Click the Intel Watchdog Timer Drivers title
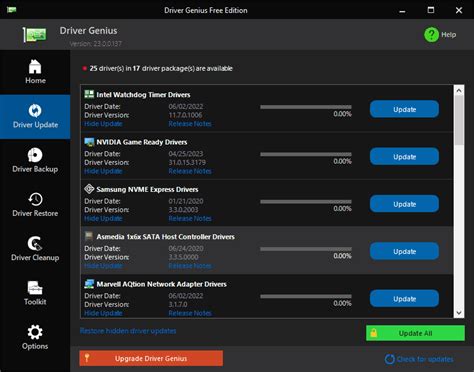The image size is (474, 372). [143, 95]
